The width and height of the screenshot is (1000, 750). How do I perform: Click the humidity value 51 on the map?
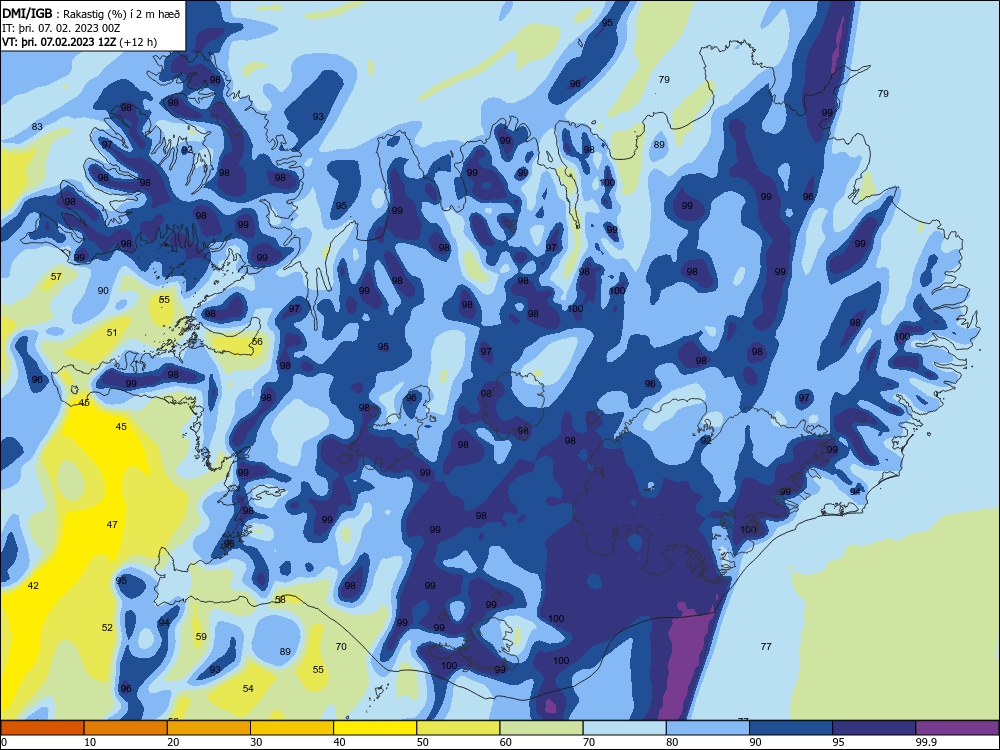point(112,332)
